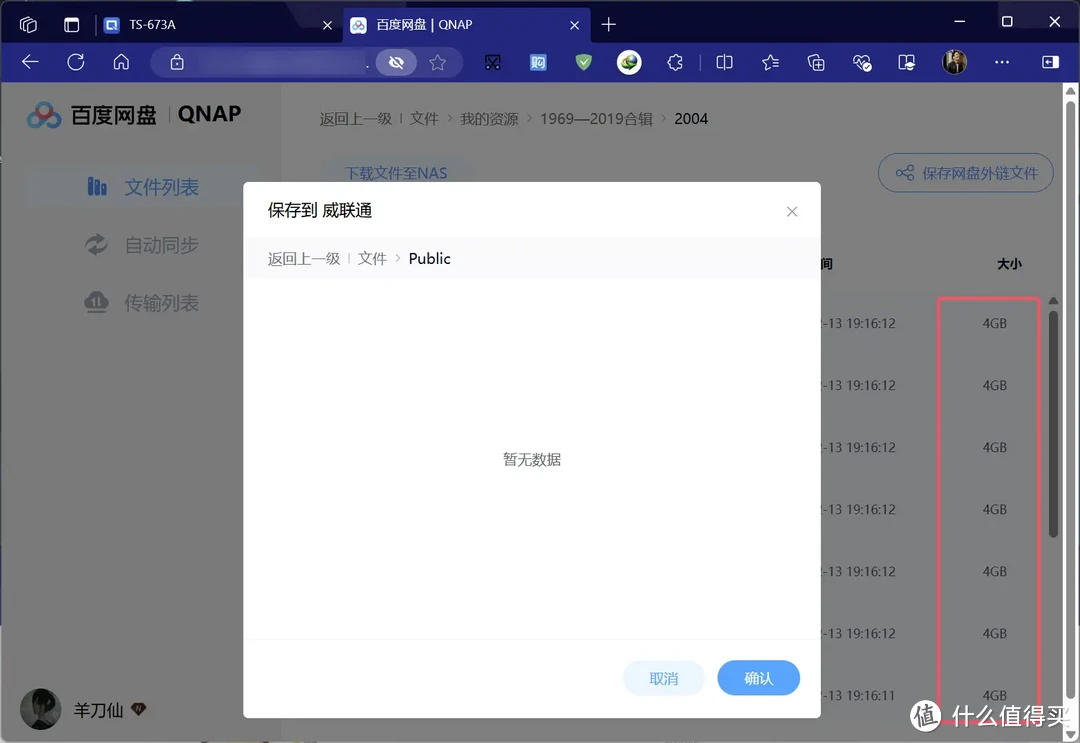Screen dimensions: 1080x743
Task: Toggle the hidden-eye icon in address bar
Action: 396,62
